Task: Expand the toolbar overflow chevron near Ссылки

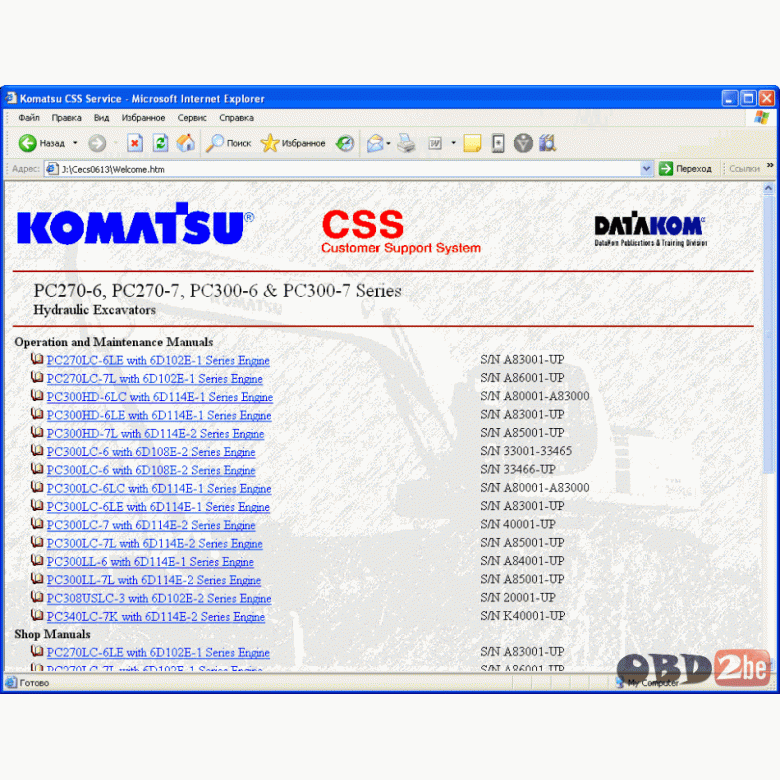Action: 770,165
